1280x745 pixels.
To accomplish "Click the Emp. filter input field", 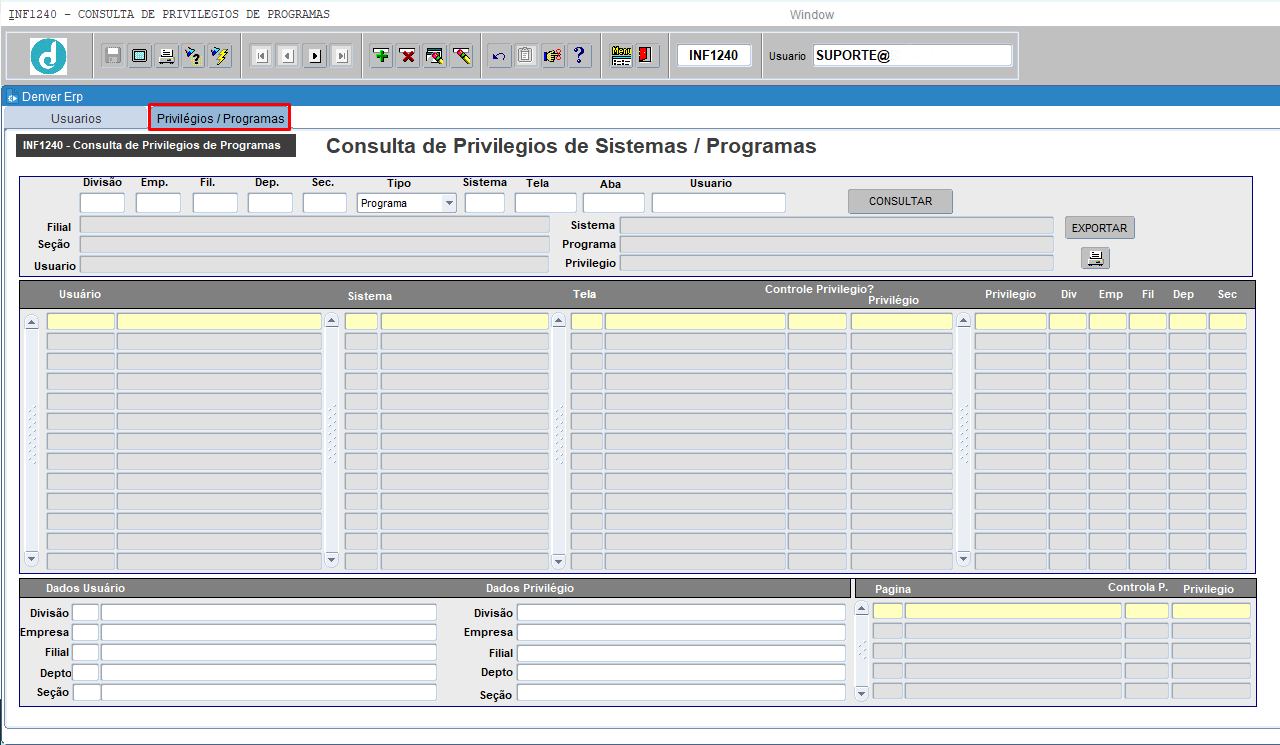I will click(158, 203).
